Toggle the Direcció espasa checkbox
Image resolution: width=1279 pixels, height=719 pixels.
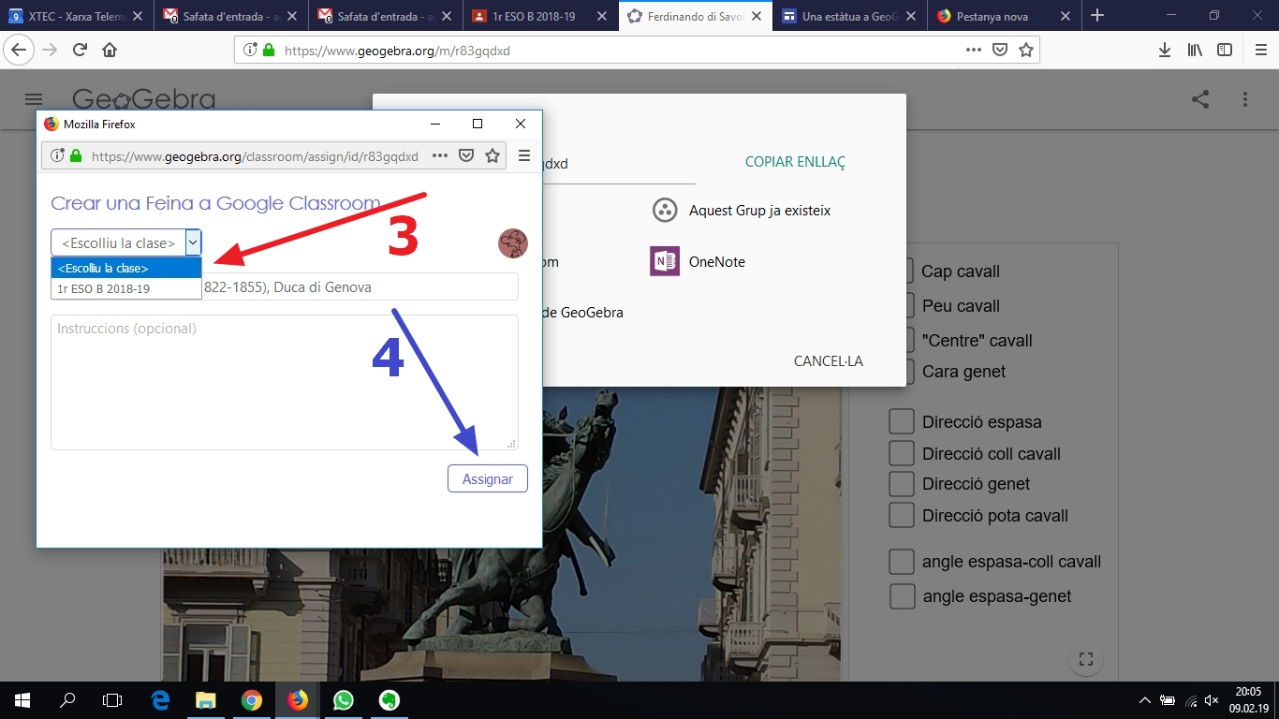tap(901, 422)
